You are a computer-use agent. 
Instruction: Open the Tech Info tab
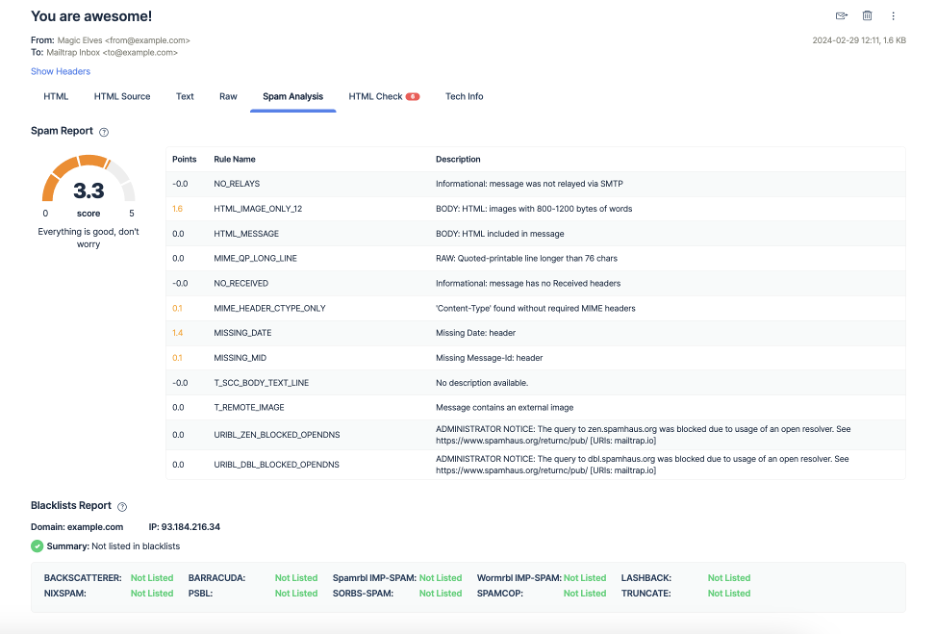pos(463,96)
